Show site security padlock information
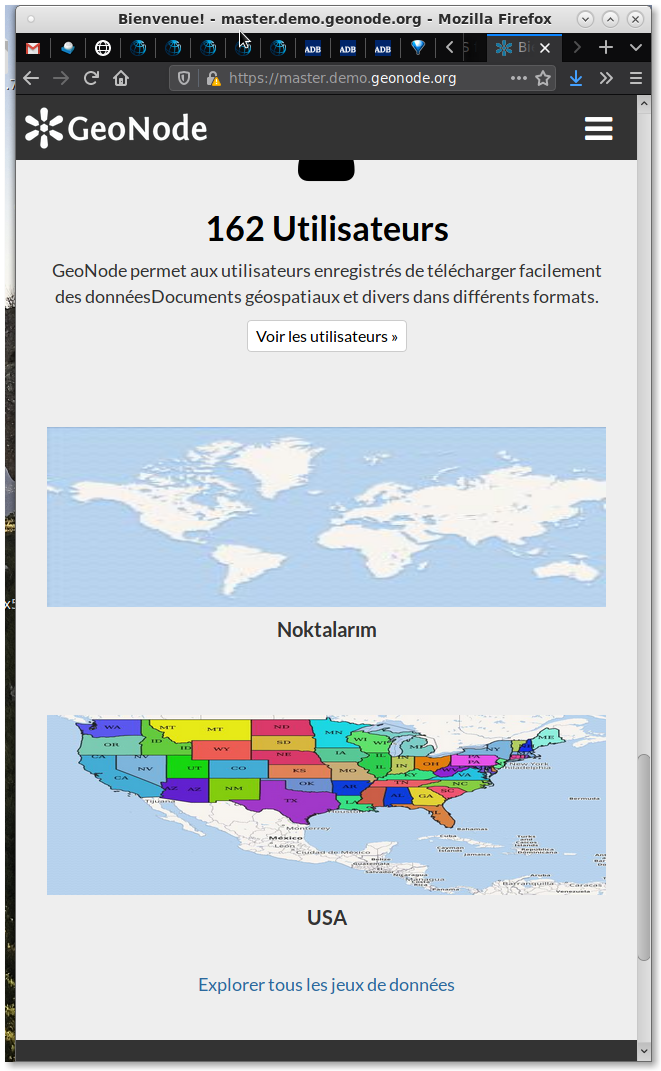 click(213, 79)
